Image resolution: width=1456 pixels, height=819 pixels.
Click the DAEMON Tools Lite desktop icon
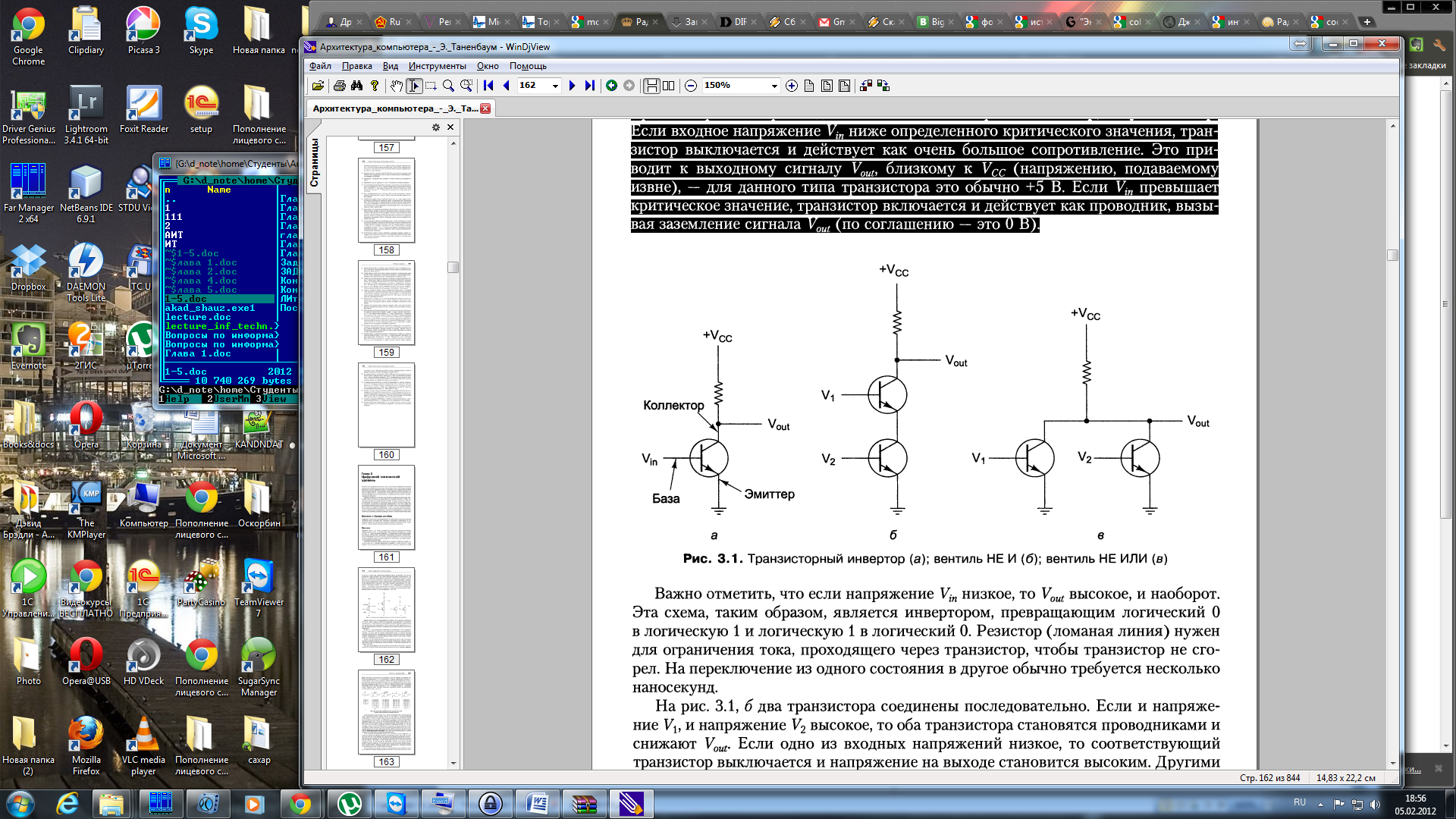[86, 273]
